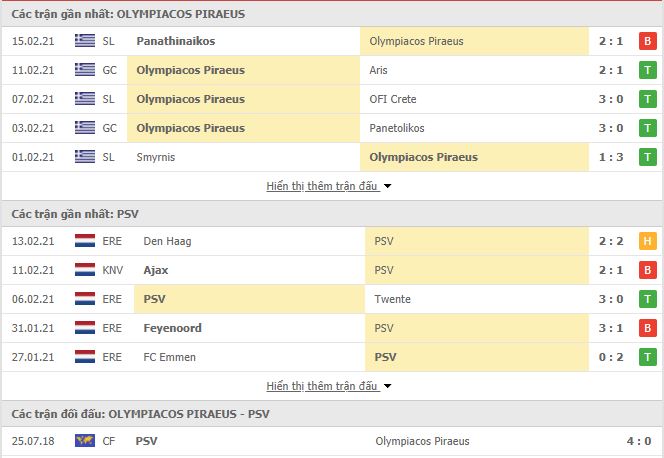Click the PSV vs Twente match row

332,299
